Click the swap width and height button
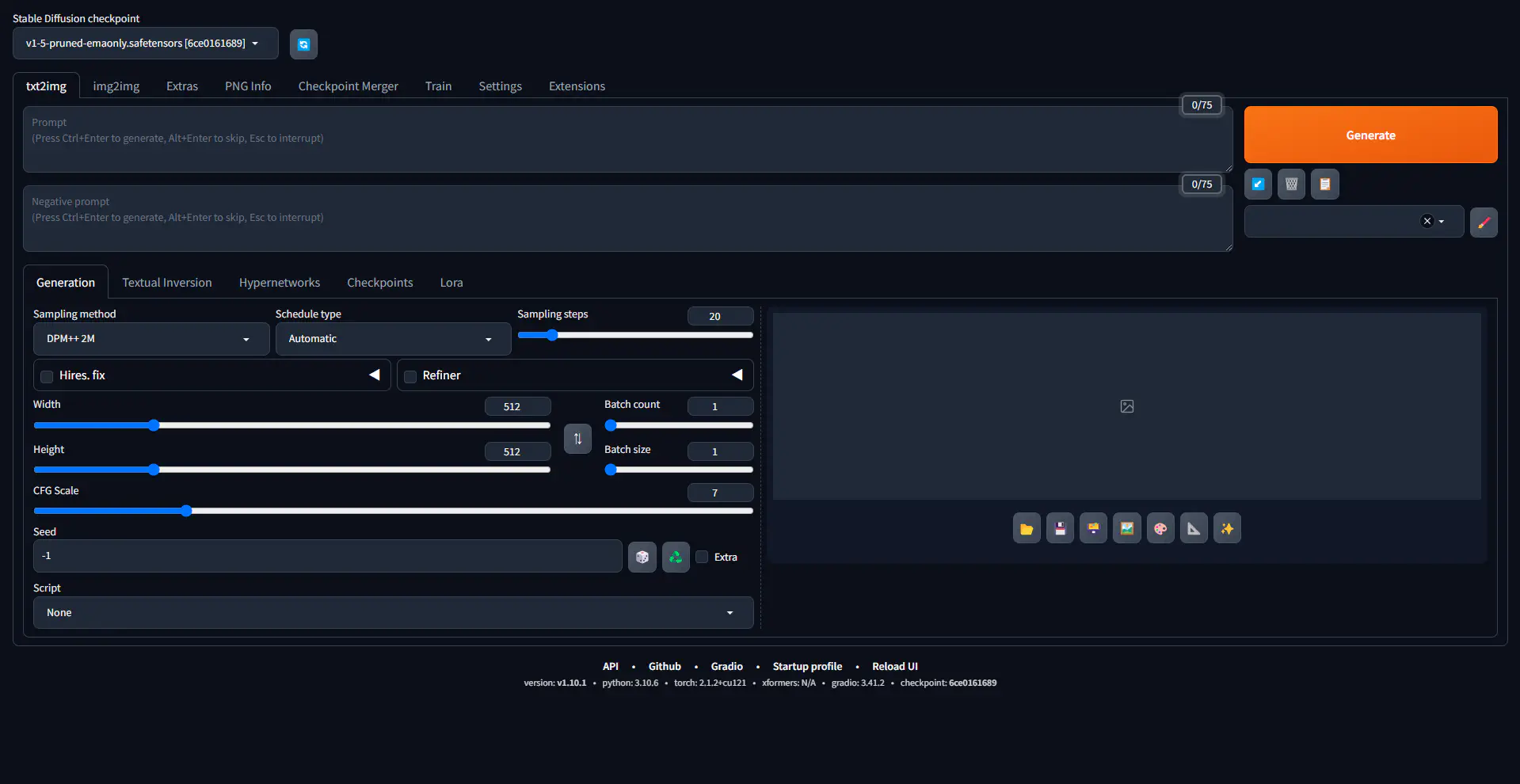The width and height of the screenshot is (1520, 784). coord(577,439)
